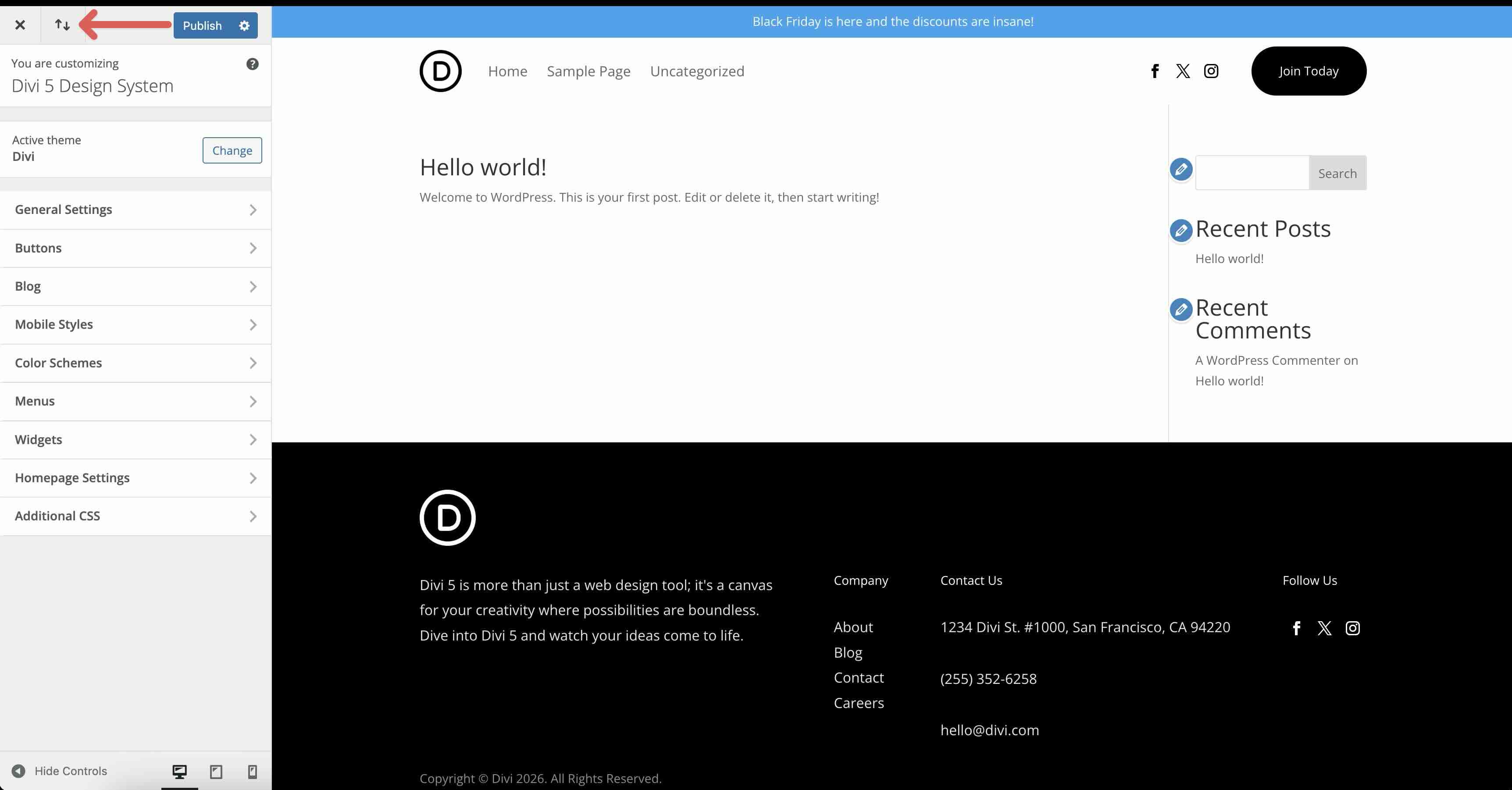Image resolution: width=1512 pixels, height=790 pixels.
Task: Expand the General Settings section
Action: coord(135,210)
